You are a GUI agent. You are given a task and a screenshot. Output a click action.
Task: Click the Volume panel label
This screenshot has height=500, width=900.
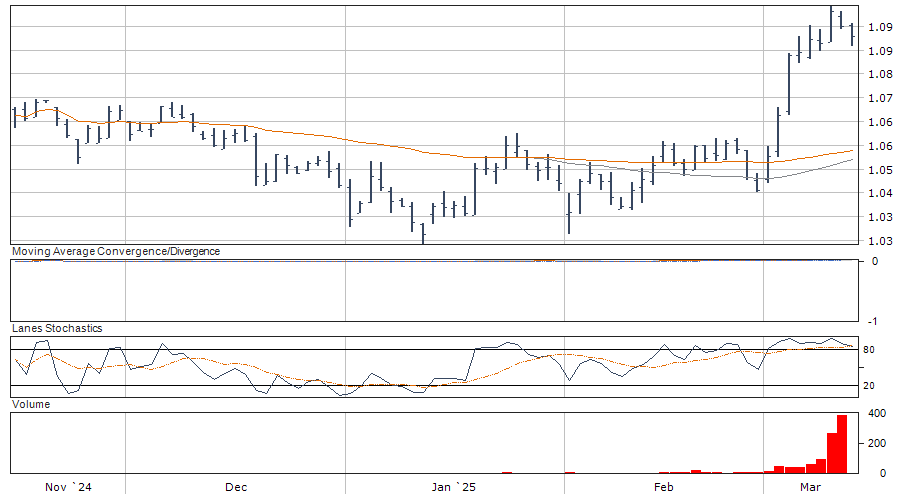pos(29,402)
